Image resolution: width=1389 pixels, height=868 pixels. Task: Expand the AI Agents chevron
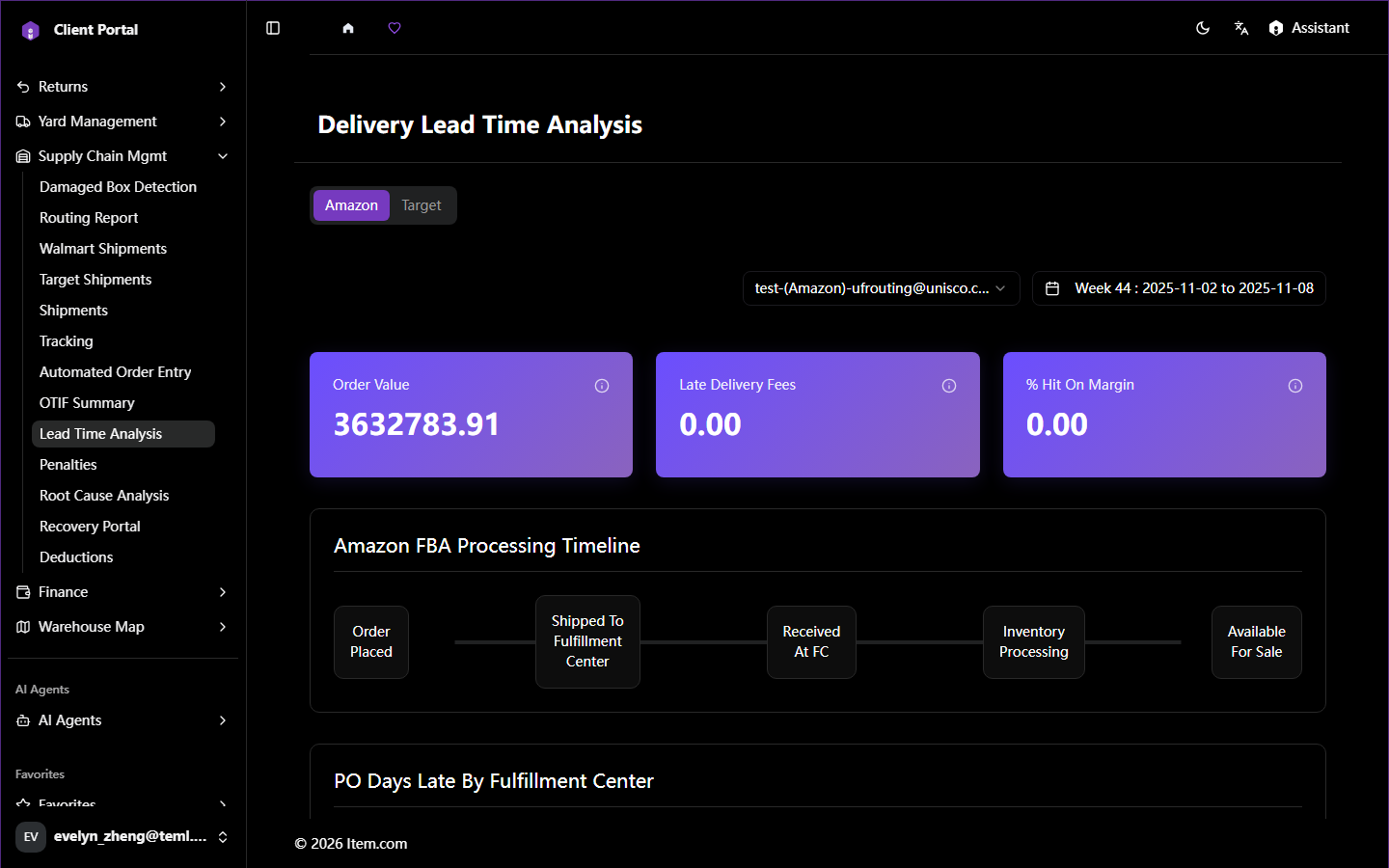click(x=223, y=720)
